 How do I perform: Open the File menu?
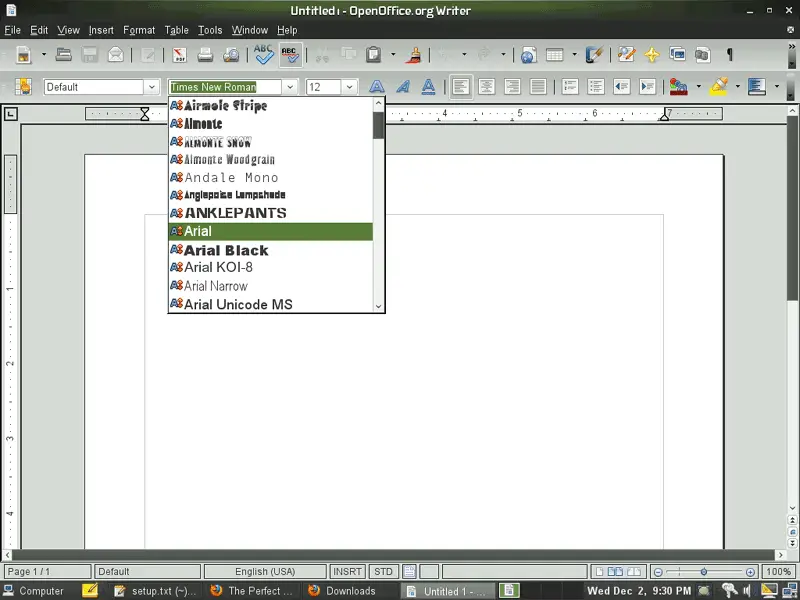coord(13,30)
